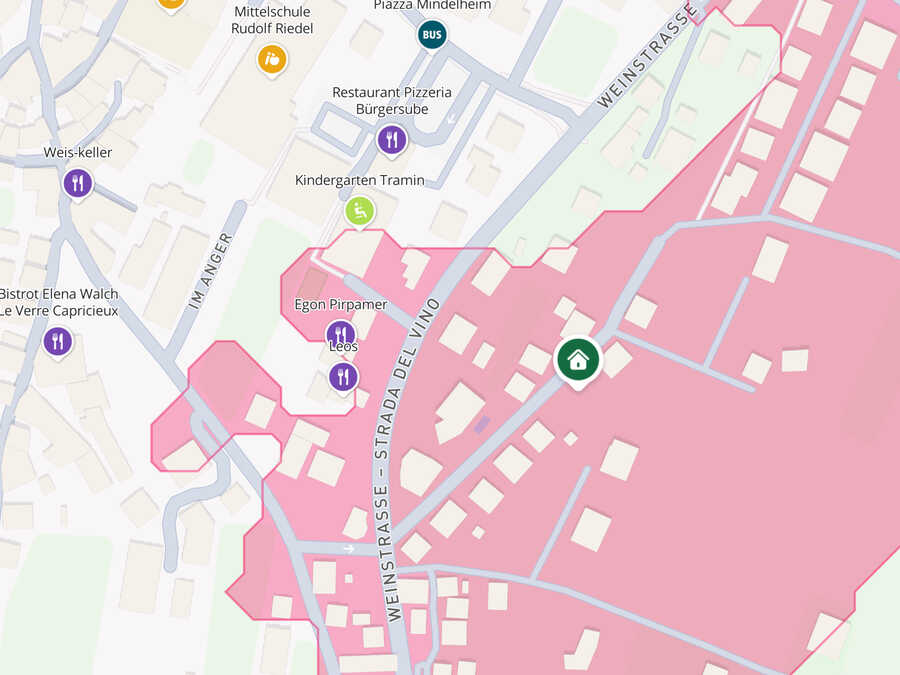The height and width of the screenshot is (675, 900).
Task: Open Kindergarten Tramin playground marker
Action: pyautogui.click(x=360, y=212)
